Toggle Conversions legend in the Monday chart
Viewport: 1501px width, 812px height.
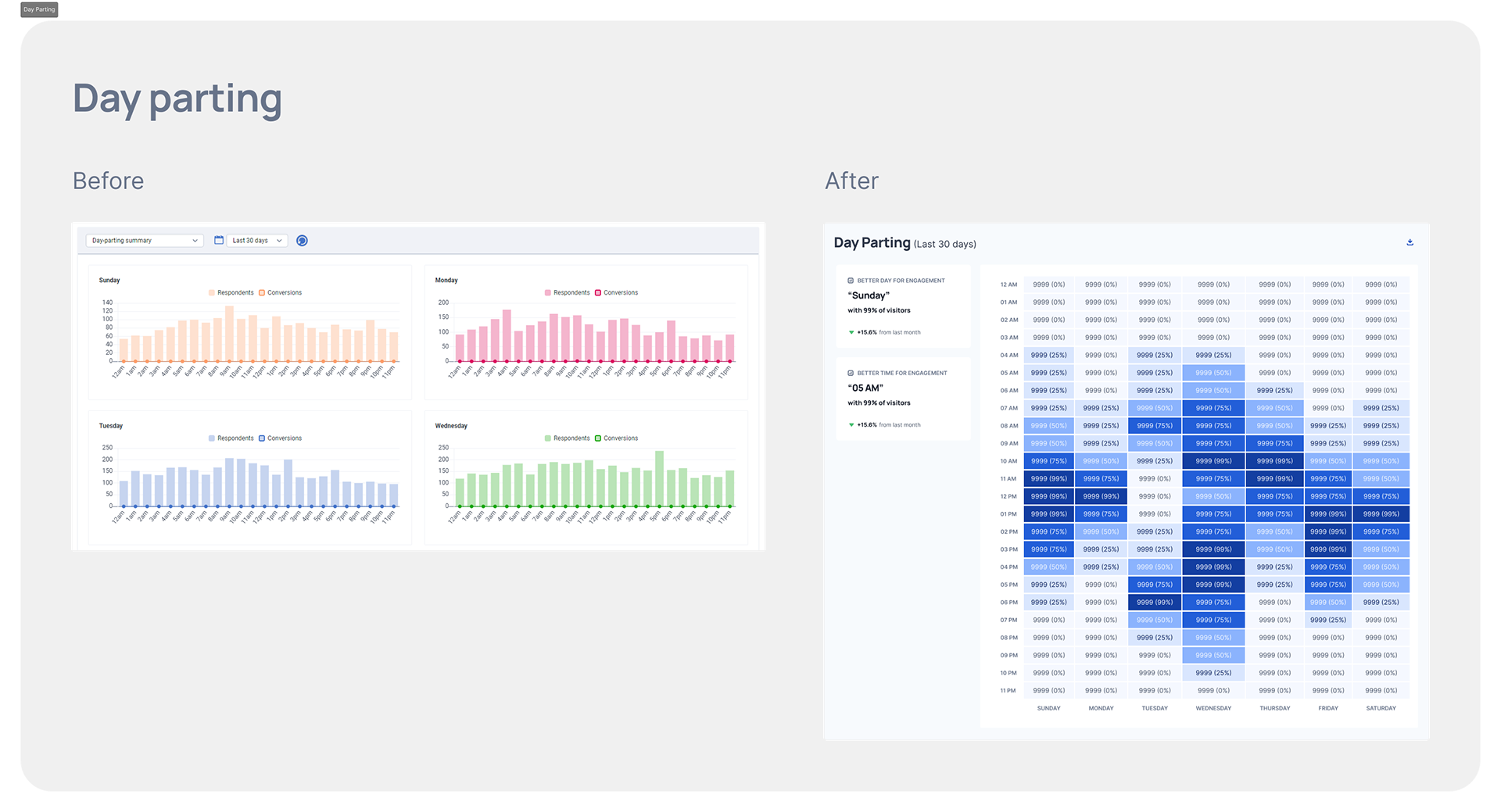pos(617,293)
